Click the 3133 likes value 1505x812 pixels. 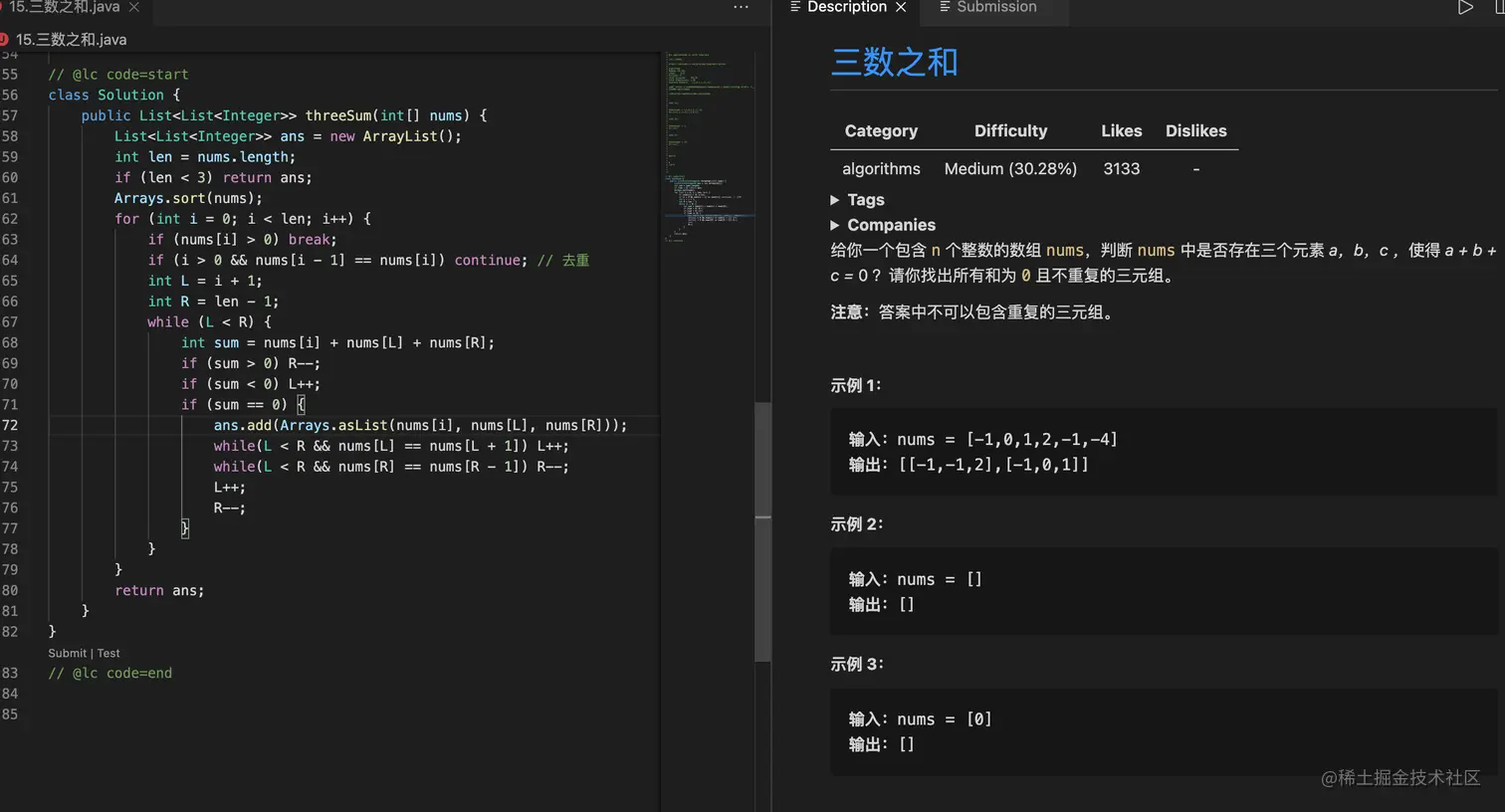[x=1122, y=169]
